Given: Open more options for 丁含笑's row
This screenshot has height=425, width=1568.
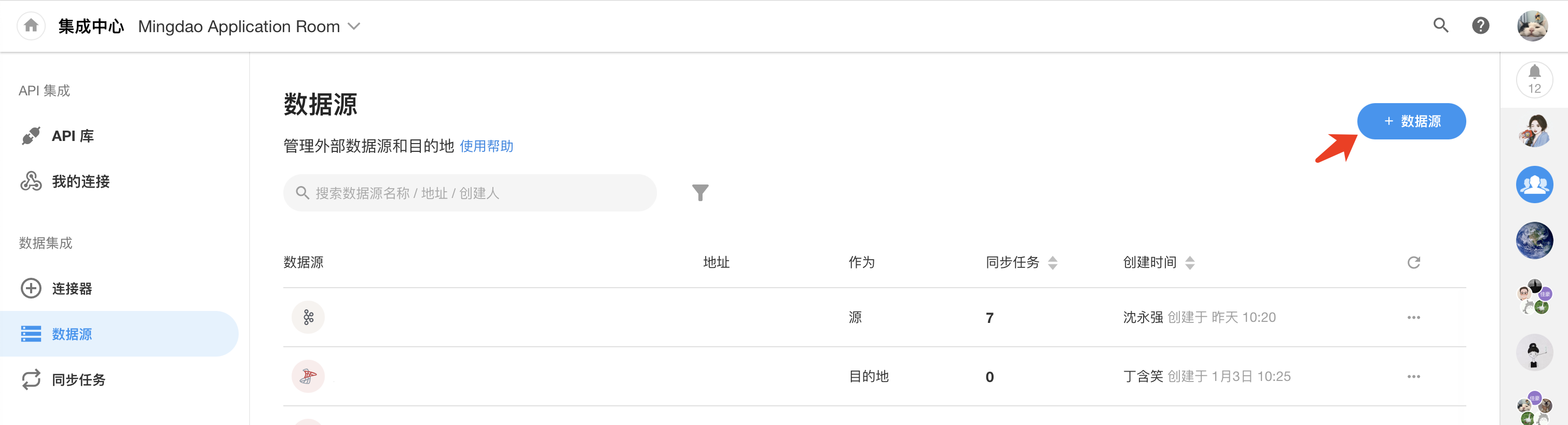Looking at the screenshot, I should pyautogui.click(x=1413, y=377).
